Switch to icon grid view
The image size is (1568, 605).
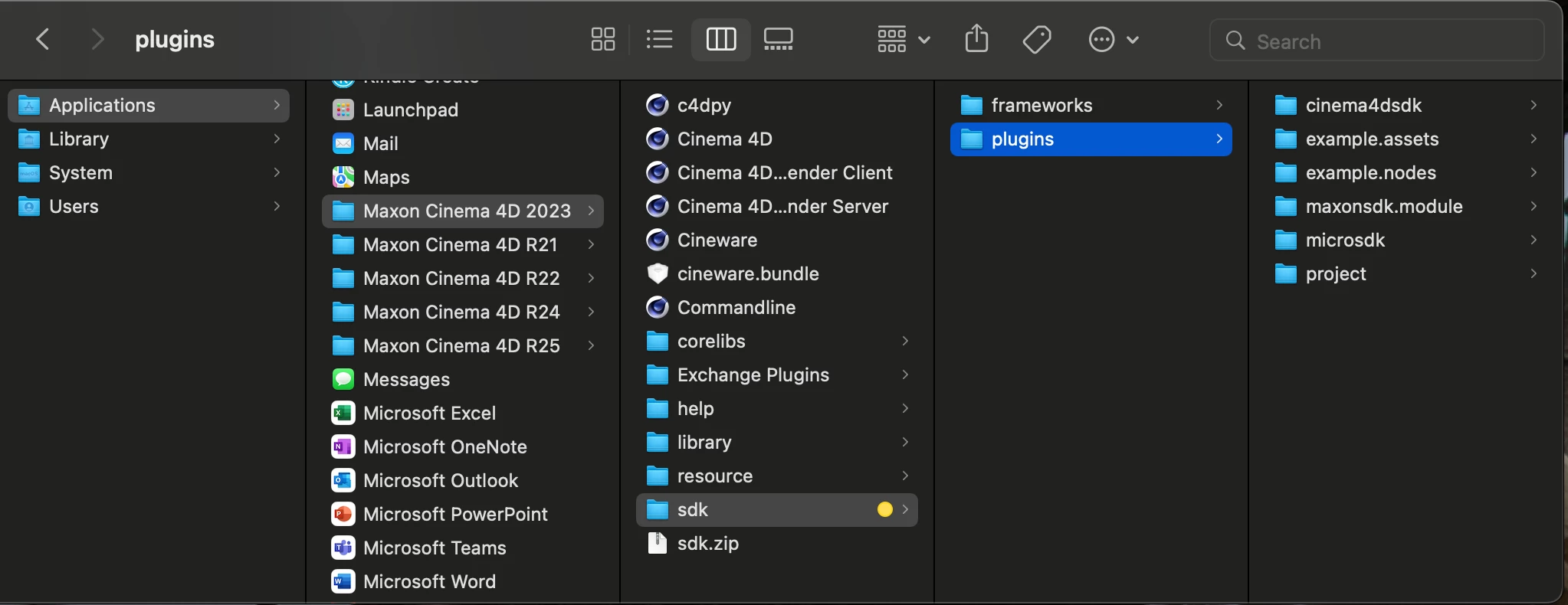[603, 39]
